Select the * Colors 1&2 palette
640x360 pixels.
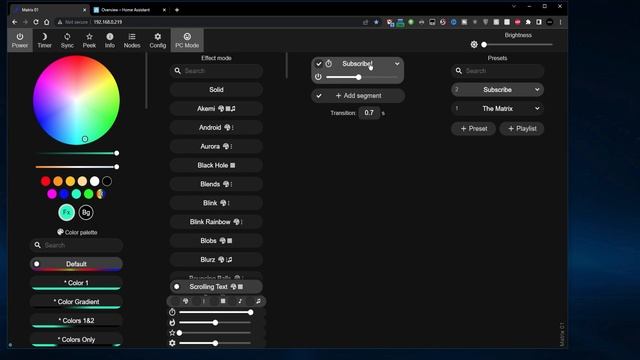76,320
